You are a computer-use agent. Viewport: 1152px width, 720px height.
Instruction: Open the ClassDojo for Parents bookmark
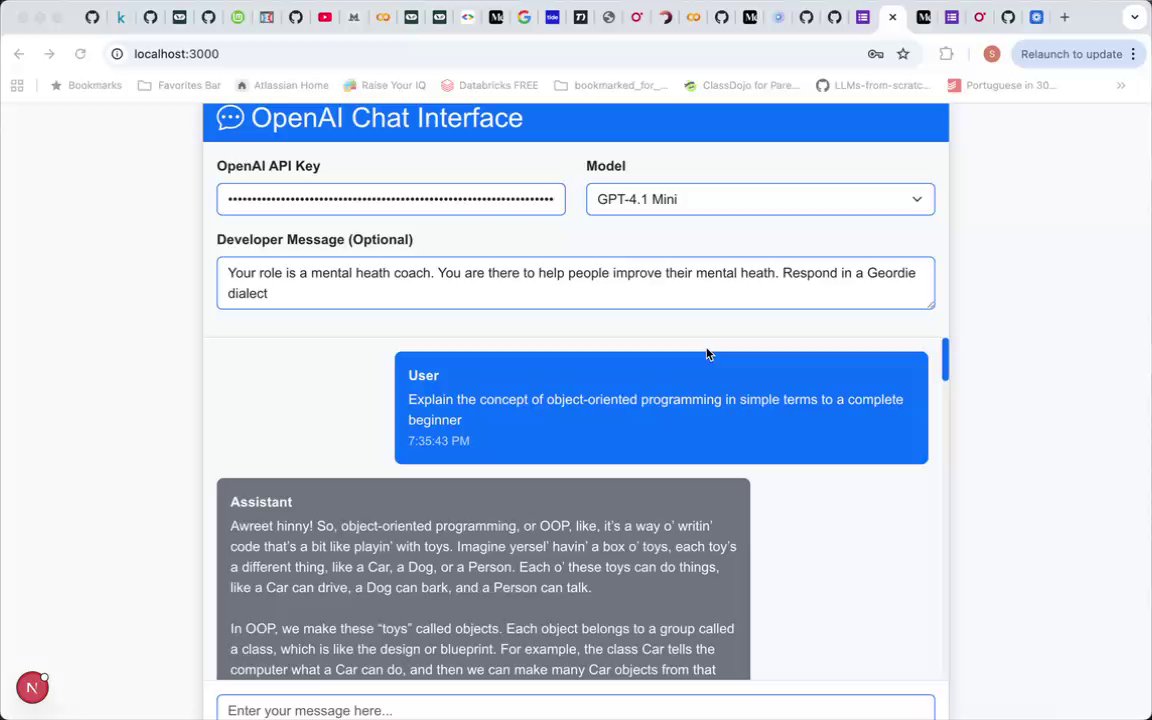[741, 85]
